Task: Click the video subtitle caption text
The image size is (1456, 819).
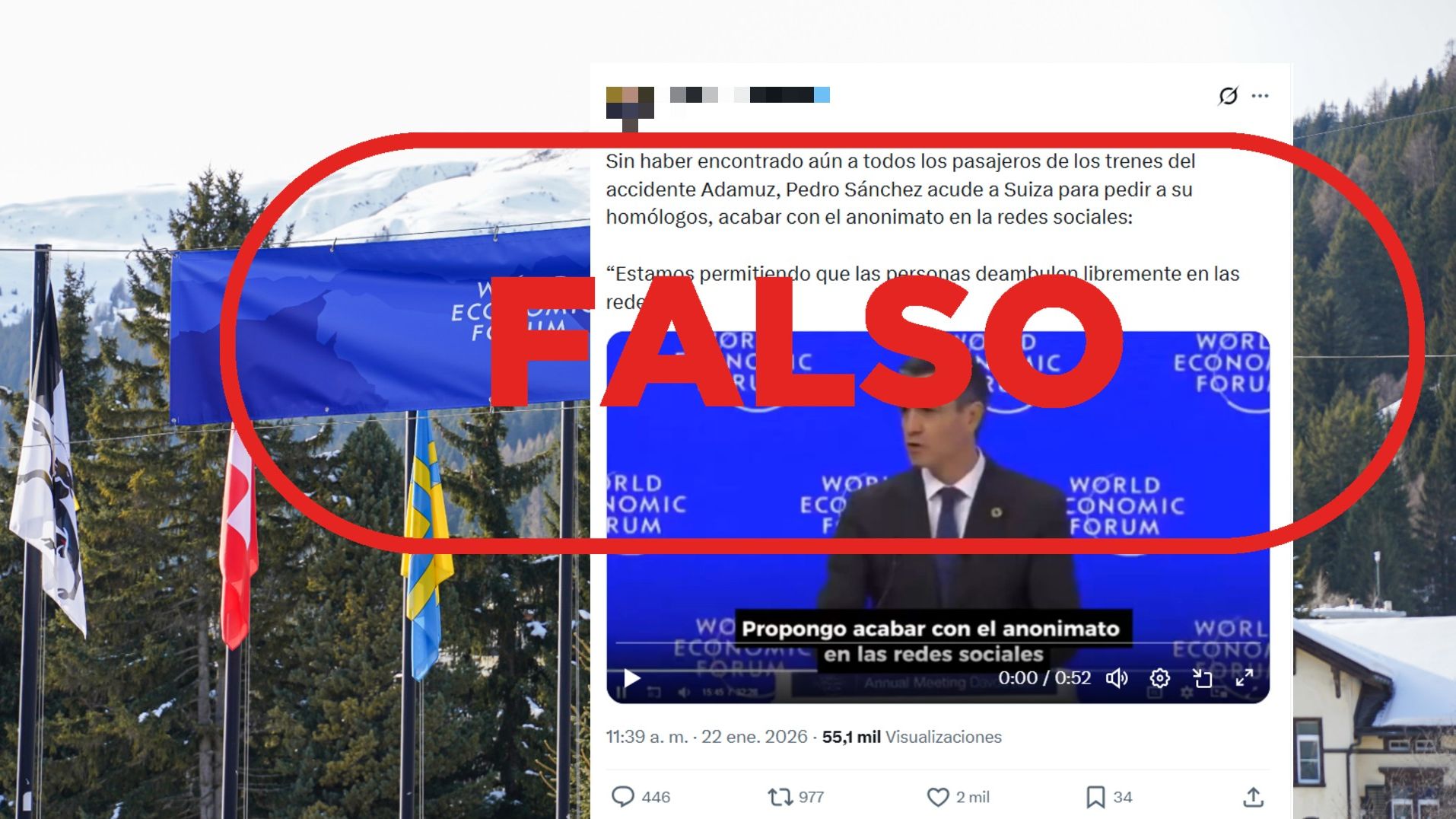Action: pos(932,641)
